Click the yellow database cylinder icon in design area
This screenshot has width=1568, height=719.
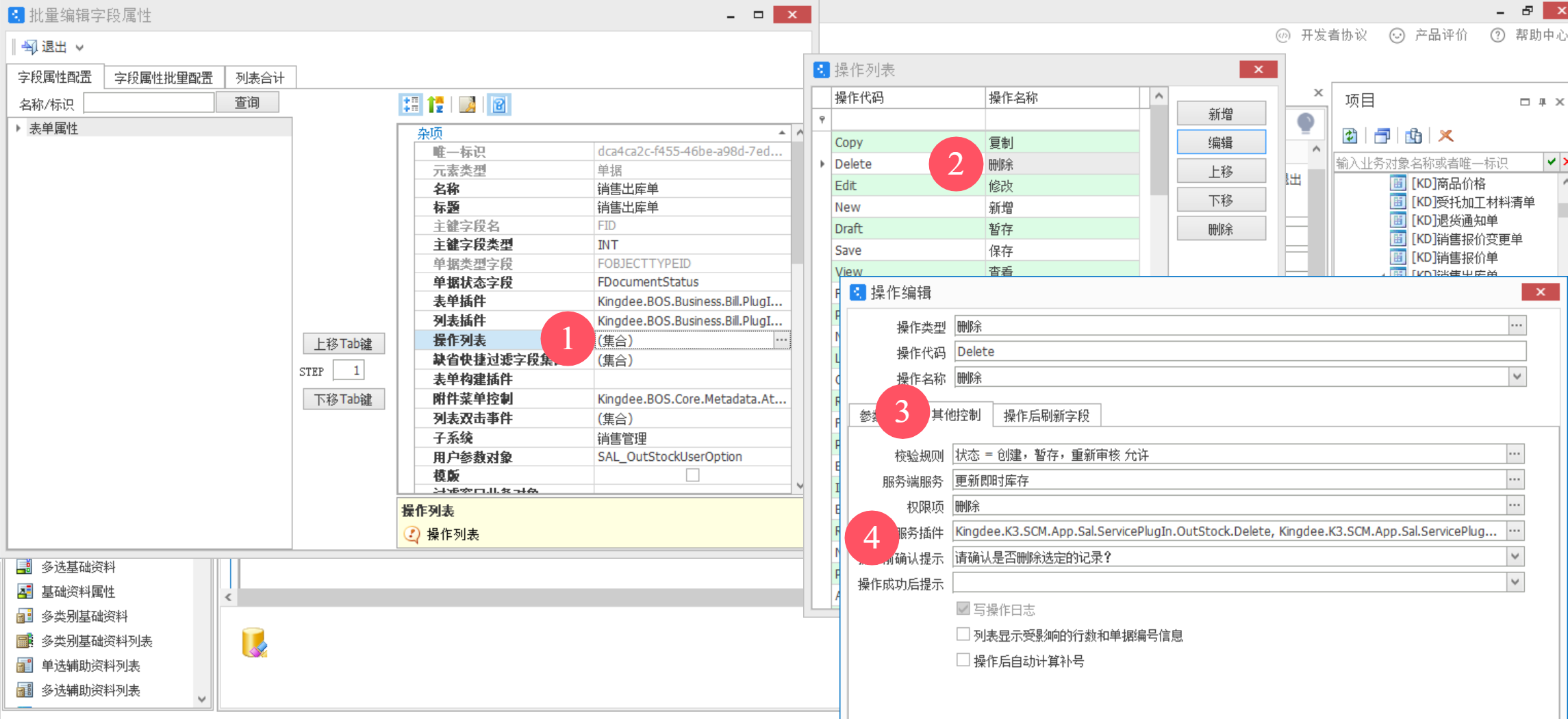[254, 643]
